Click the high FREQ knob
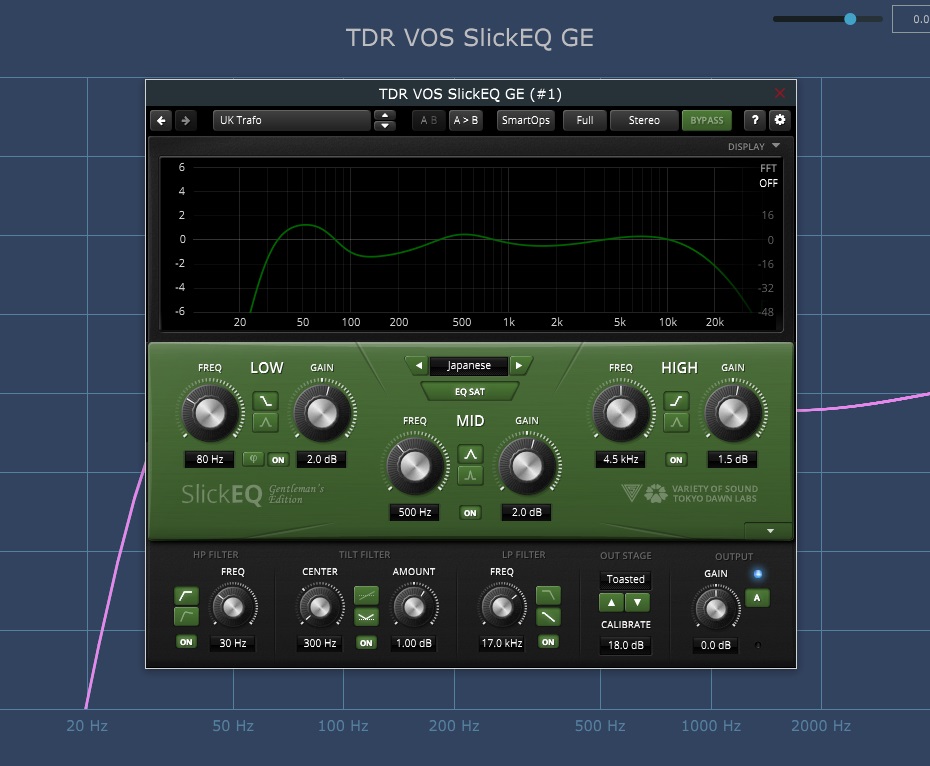 (621, 413)
